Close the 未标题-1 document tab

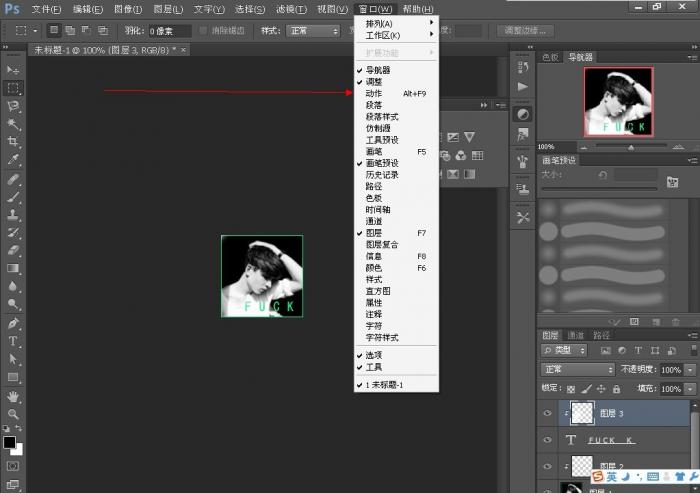(x=183, y=50)
